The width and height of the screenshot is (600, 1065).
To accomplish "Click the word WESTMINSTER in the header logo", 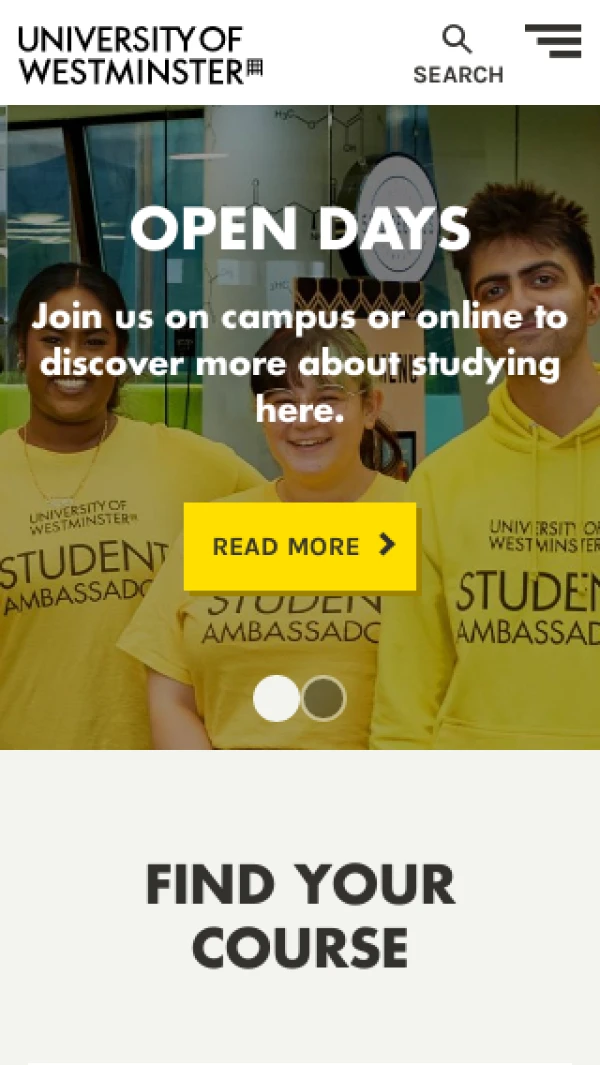I will click(x=131, y=71).
